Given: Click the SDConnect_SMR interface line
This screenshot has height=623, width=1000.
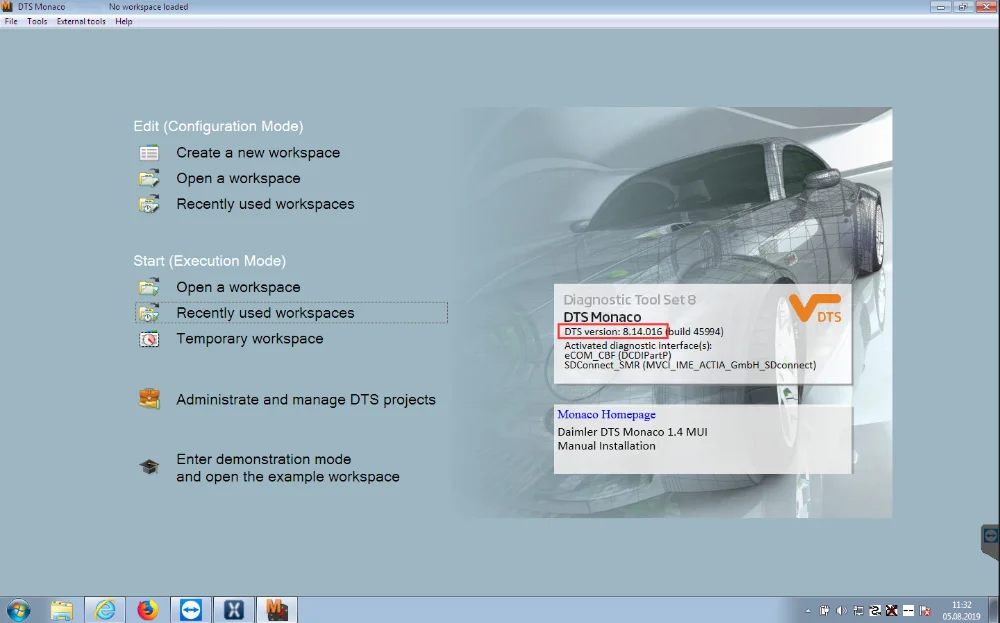Looking at the screenshot, I should point(690,365).
